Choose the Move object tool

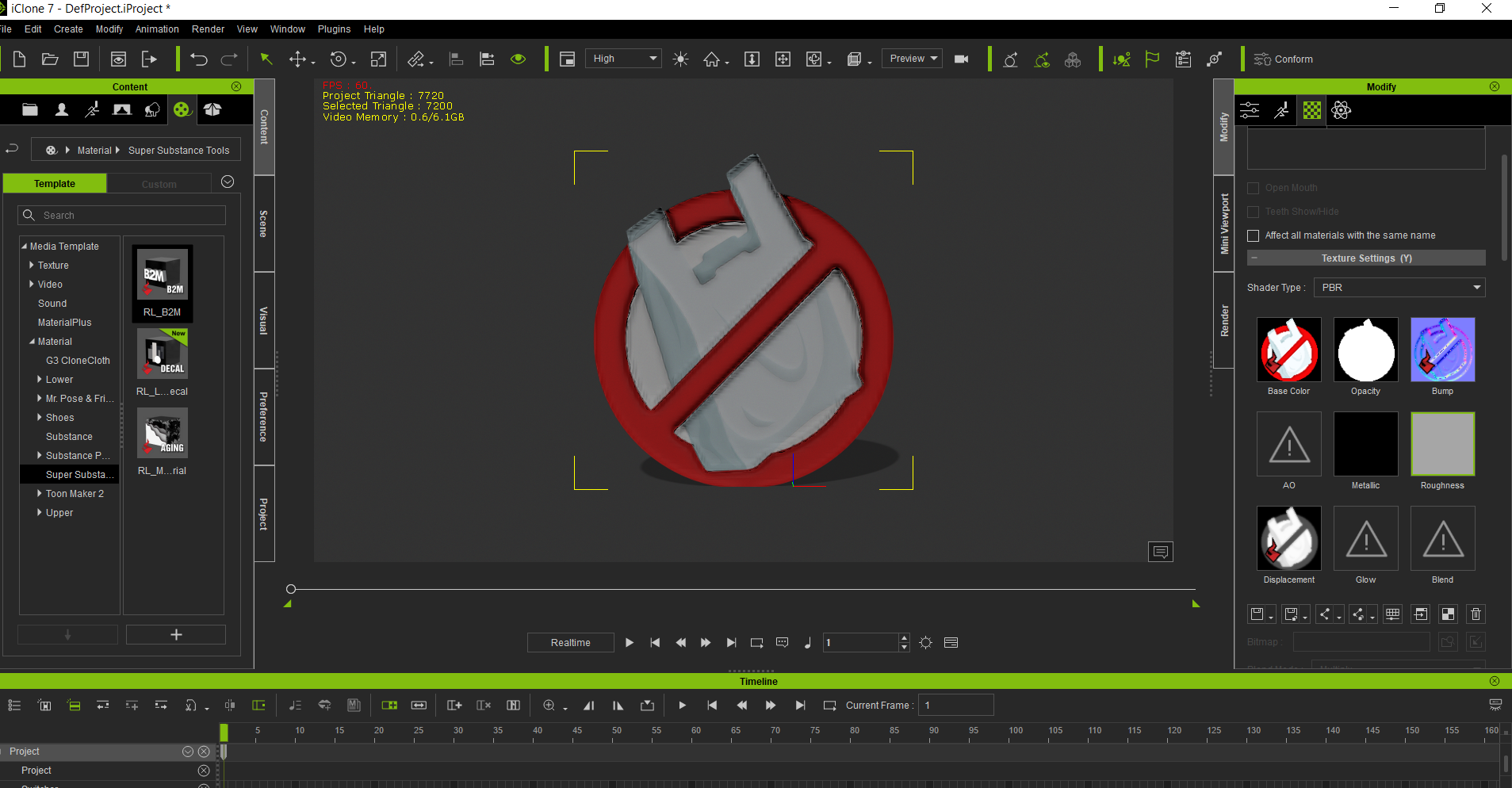[x=298, y=59]
